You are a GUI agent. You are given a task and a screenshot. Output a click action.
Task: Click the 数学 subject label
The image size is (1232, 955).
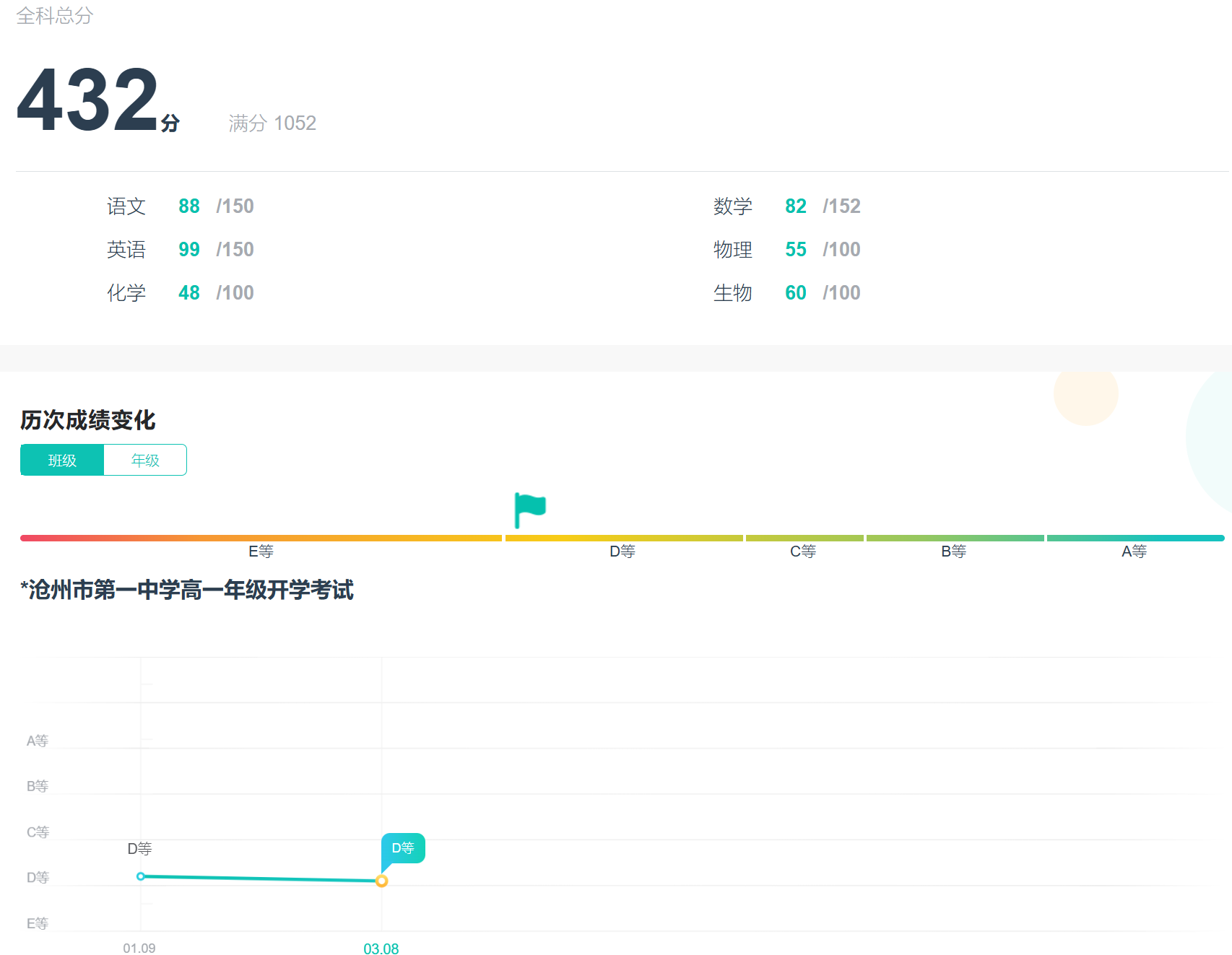click(x=733, y=206)
